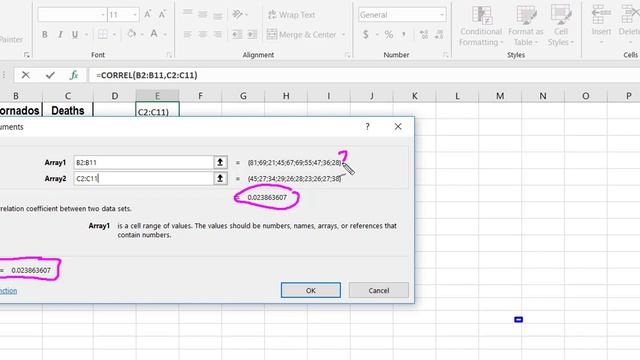Open Alignment settings dialog launcher
The height and width of the screenshot is (360, 640).
point(348,55)
